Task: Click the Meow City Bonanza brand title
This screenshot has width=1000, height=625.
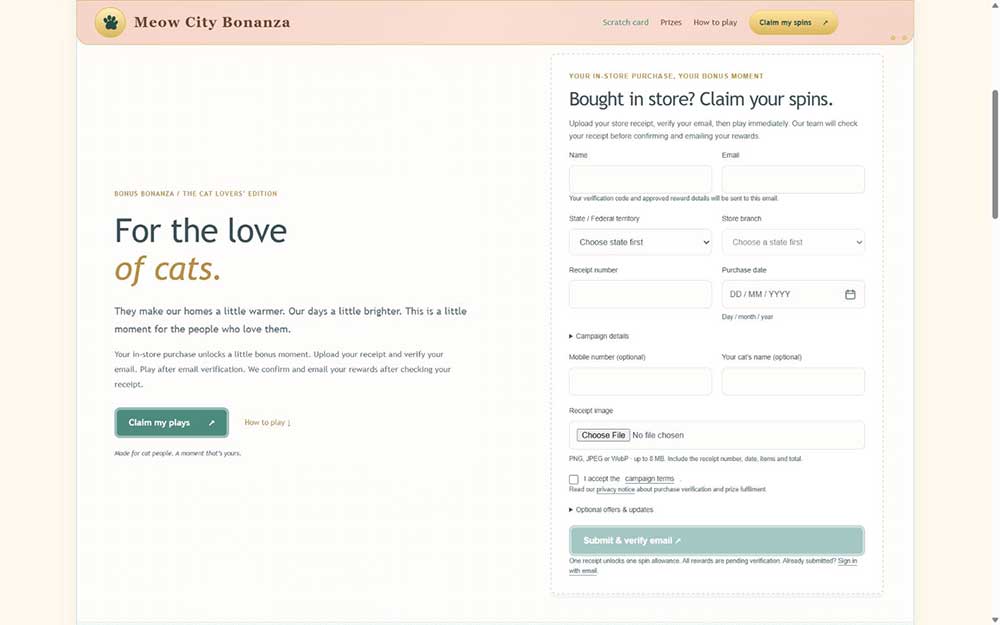Action: coord(212,22)
